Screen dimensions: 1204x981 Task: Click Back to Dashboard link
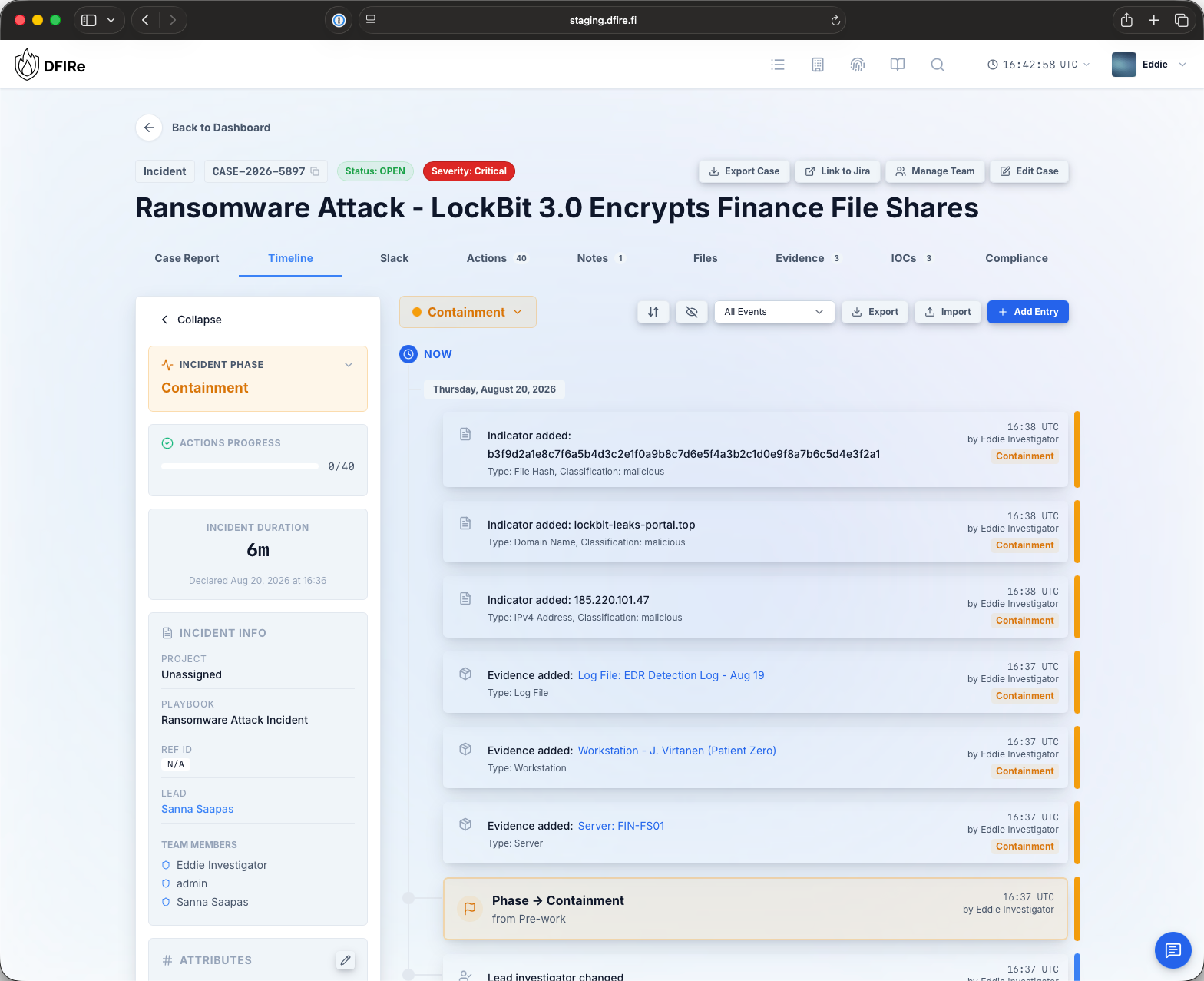pos(221,128)
